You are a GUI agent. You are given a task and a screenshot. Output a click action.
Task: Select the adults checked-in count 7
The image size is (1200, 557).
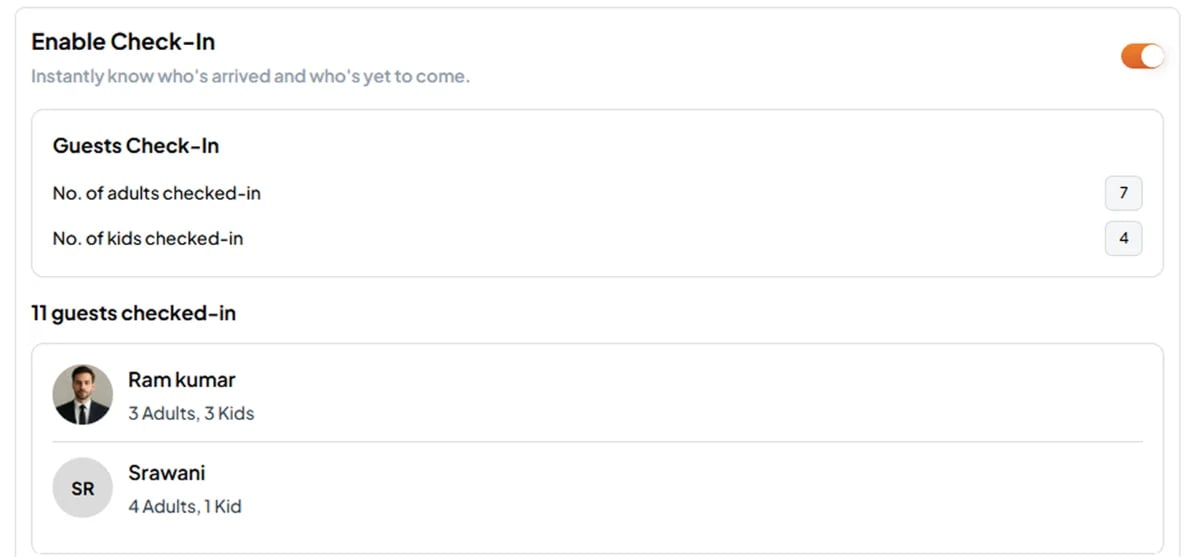1123,193
